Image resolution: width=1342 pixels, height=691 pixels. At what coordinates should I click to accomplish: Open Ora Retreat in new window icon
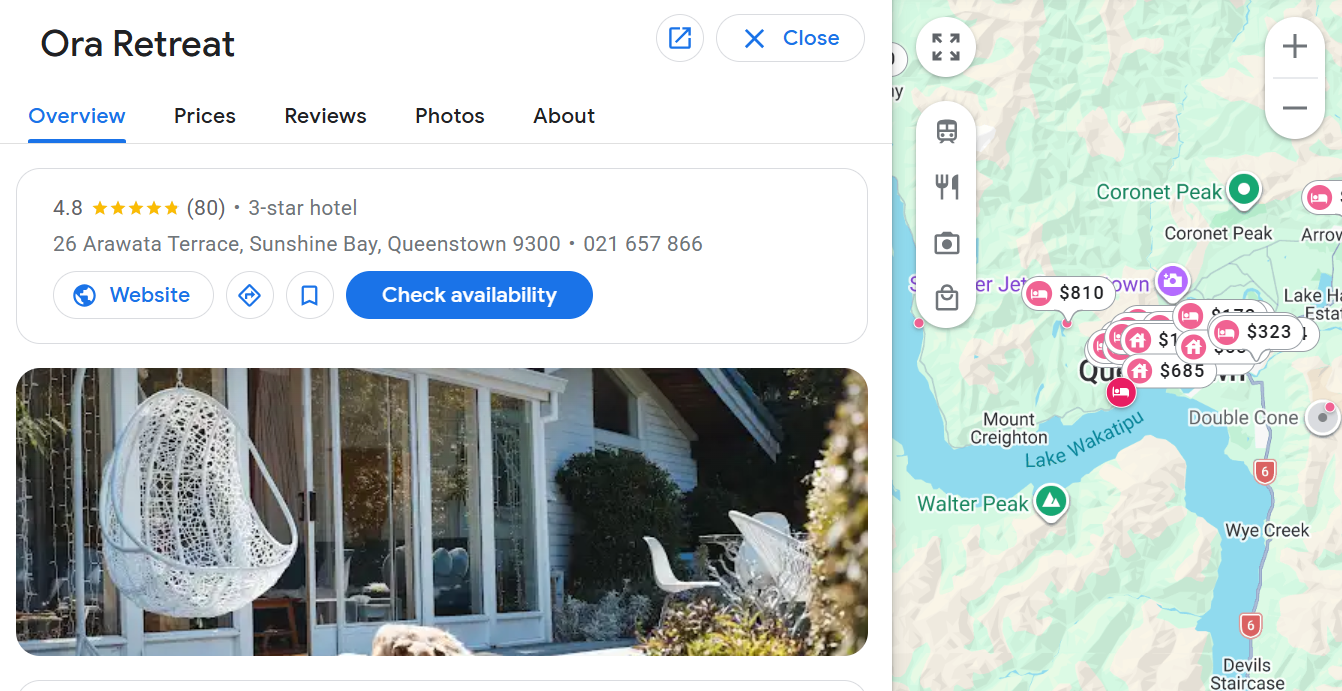pyautogui.click(x=680, y=38)
